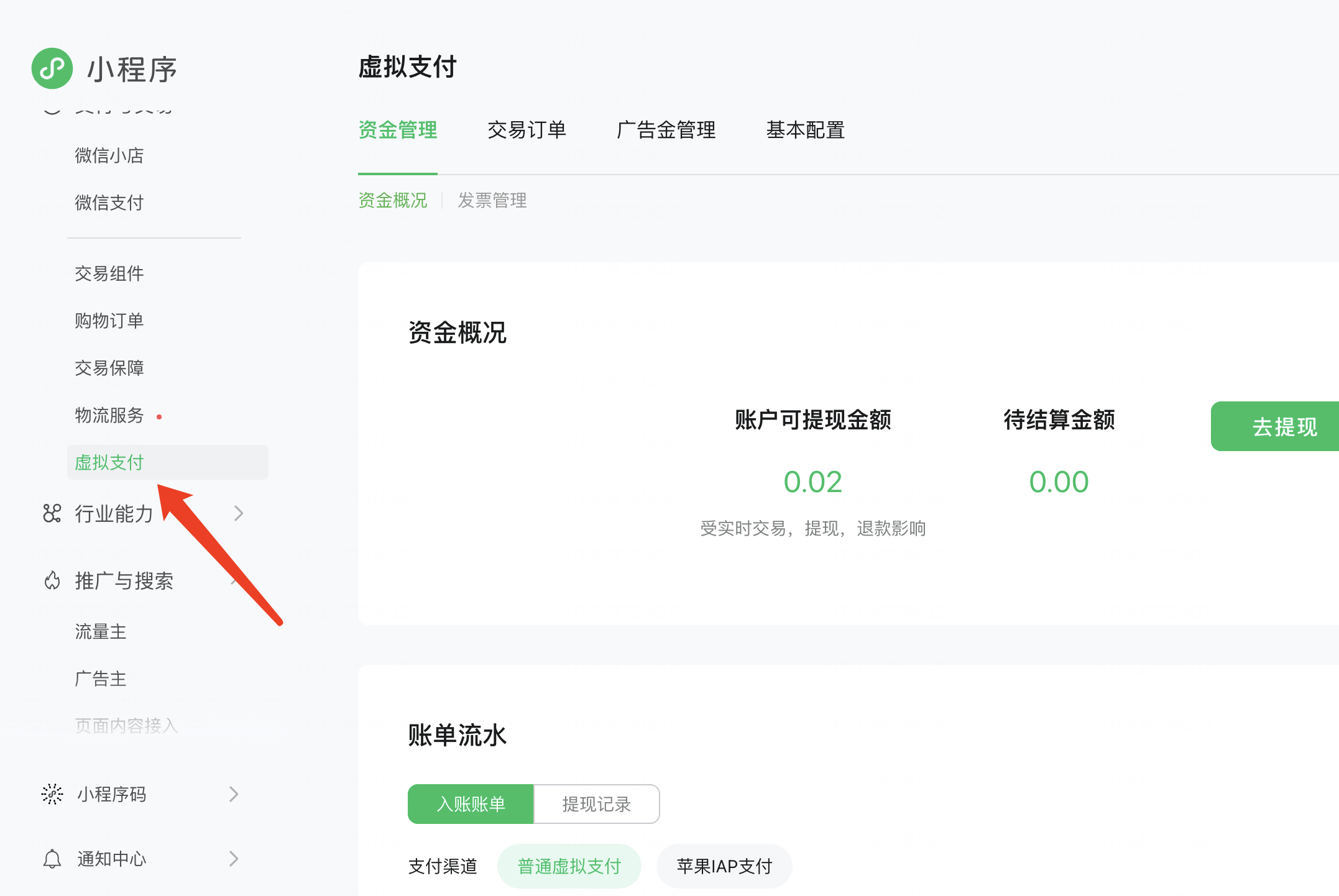Screen dimensions: 1339x896
Task: Choose 苹果IAP支付 payment channel
Action: pyautogui.click(x=724, y=866)
